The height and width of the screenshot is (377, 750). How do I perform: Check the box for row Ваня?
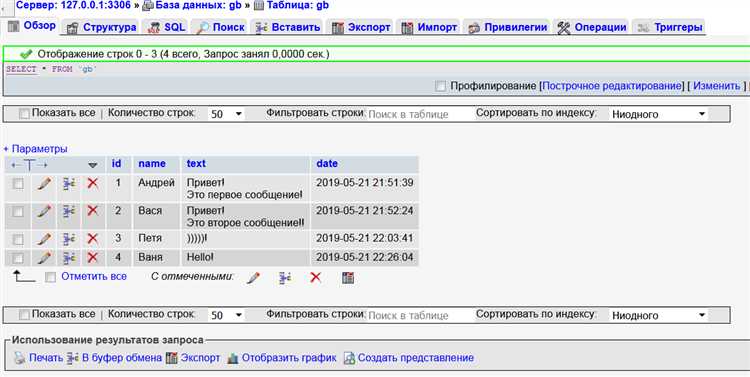click(18, 258)
